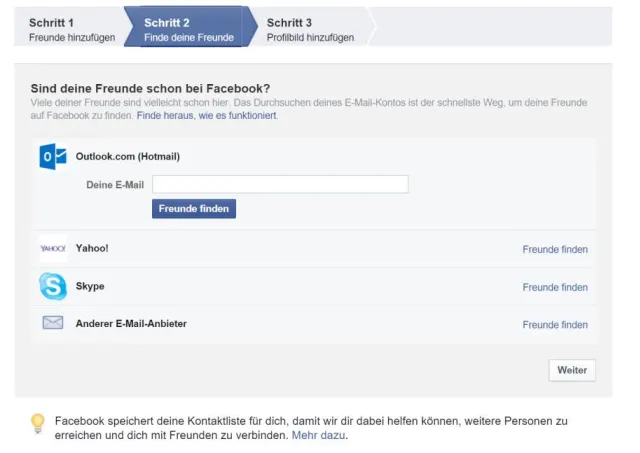The image size is (640, 453).
Task: Click Freunde finden for Anderer E-Mail-Anbieter
Action: 555,325
